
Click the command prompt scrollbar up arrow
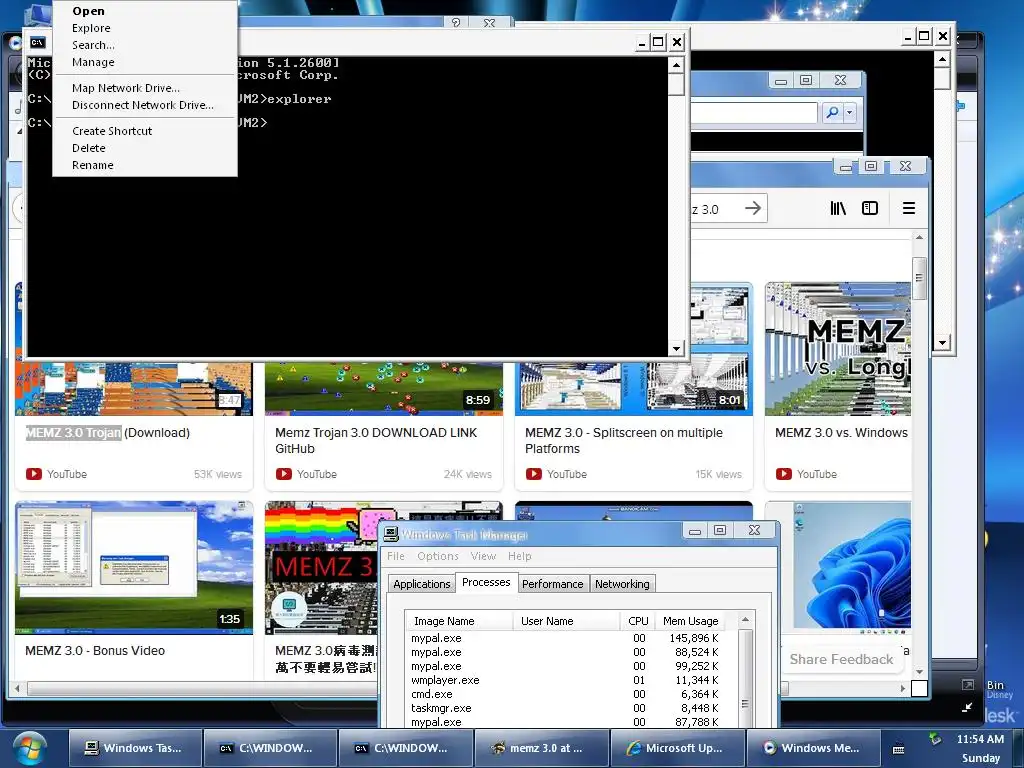[x=677, y=65]
